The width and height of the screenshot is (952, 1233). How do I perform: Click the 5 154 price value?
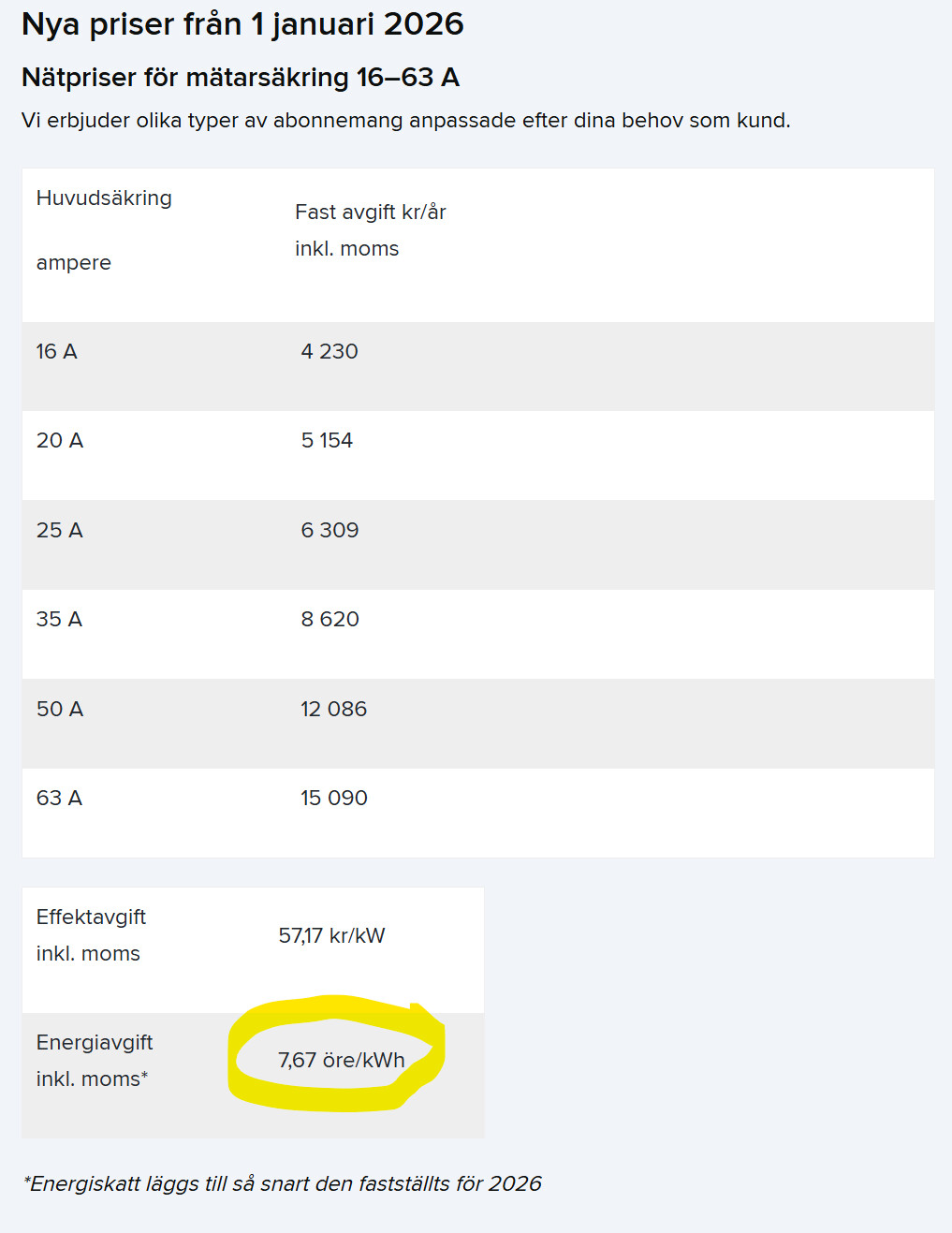point(327,441)
